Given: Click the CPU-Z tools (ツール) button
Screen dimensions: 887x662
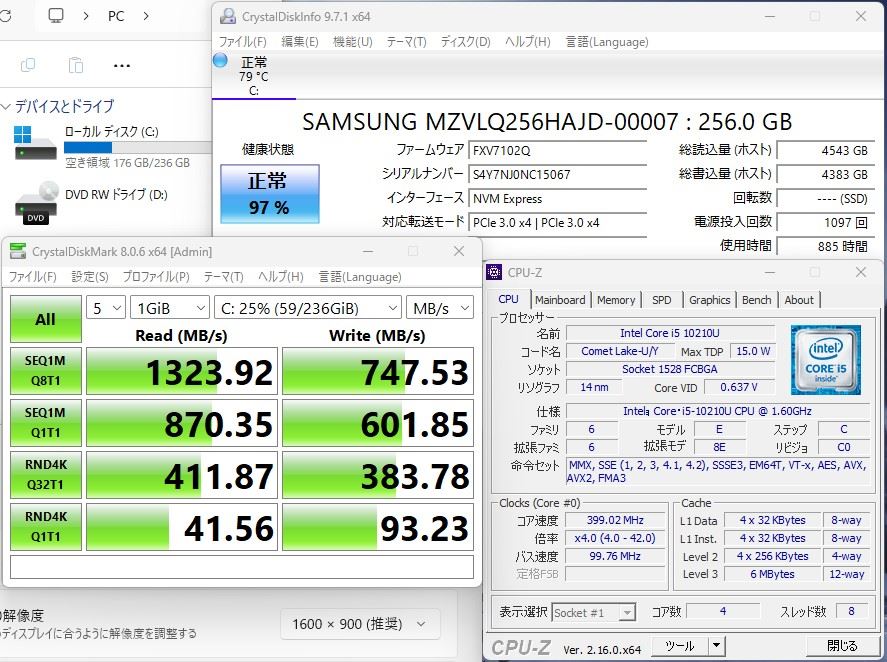Looking at the screenshot, I should coord(680,645).
